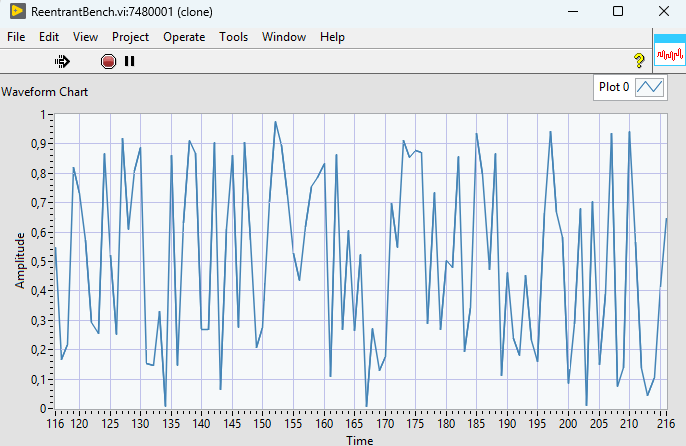Edit the x-axis maximum value 216
686x446 pixels.
click(x=666, y=424)
